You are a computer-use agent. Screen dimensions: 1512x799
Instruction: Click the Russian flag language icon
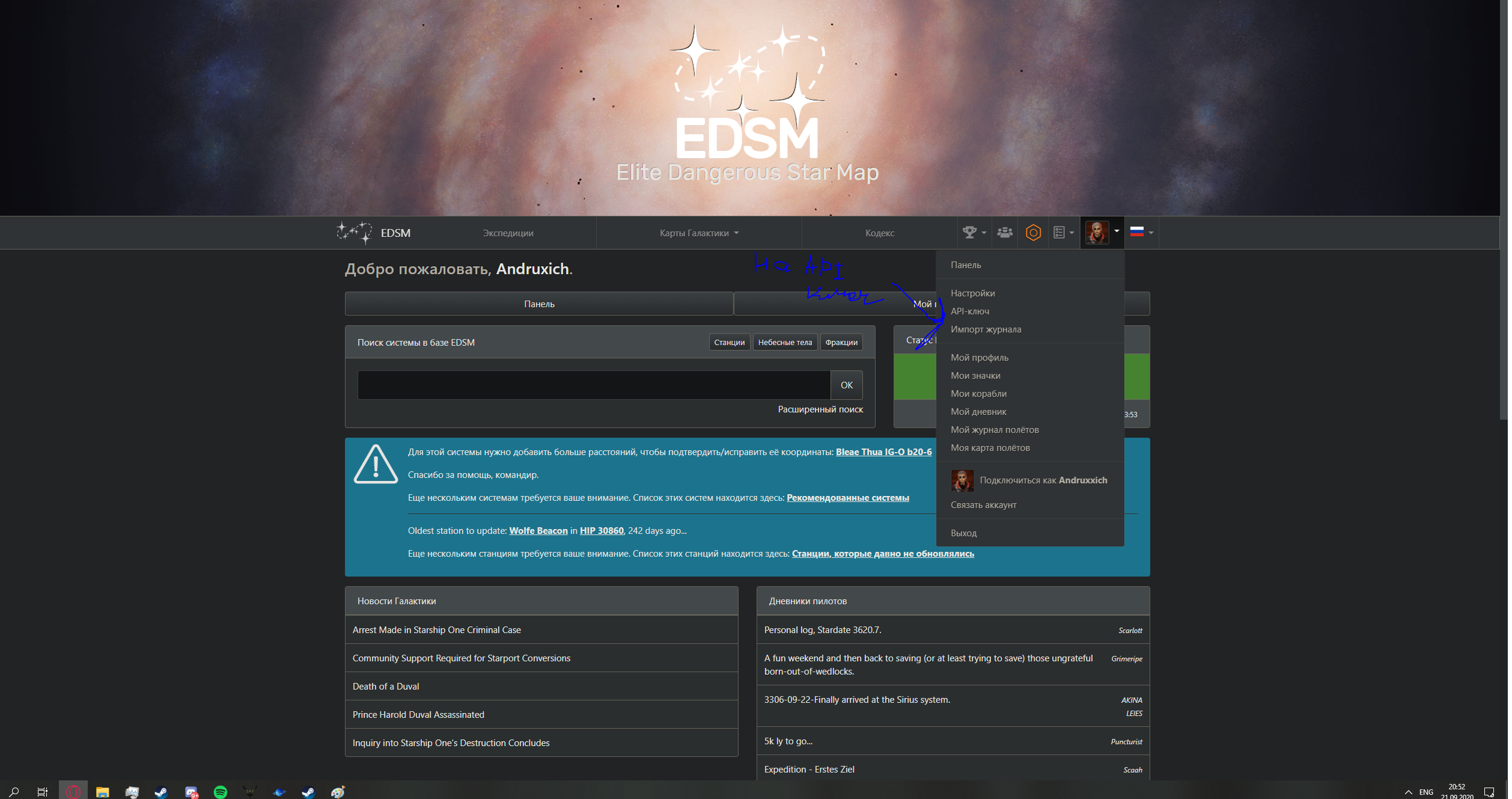click(x=1136, y=231)
